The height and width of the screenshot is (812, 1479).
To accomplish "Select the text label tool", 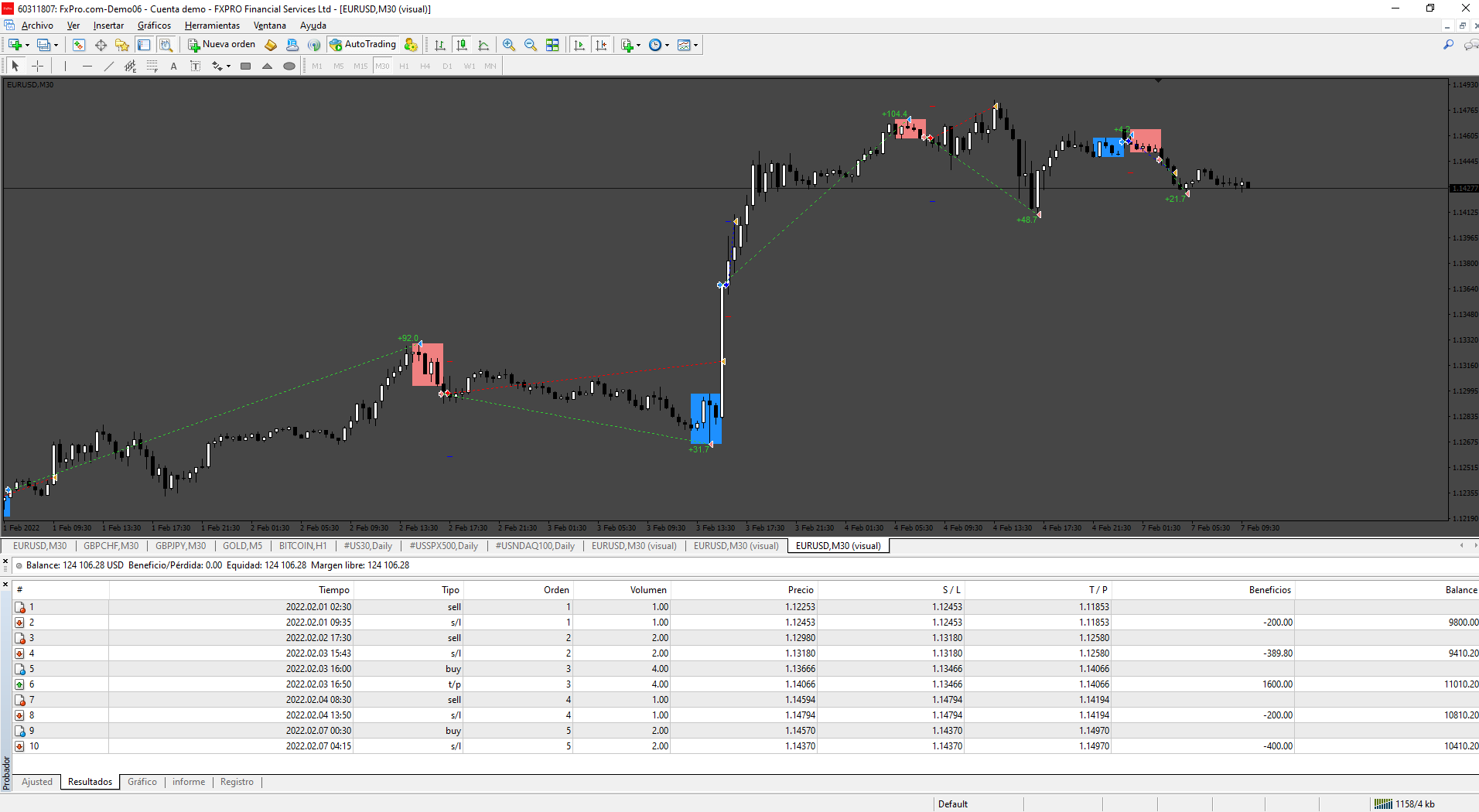I will coord(195,66).
